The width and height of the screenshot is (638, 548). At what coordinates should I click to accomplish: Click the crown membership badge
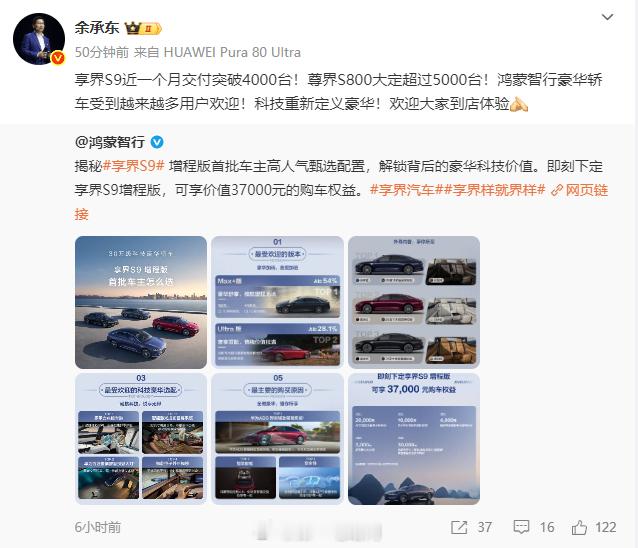[143, 28]
